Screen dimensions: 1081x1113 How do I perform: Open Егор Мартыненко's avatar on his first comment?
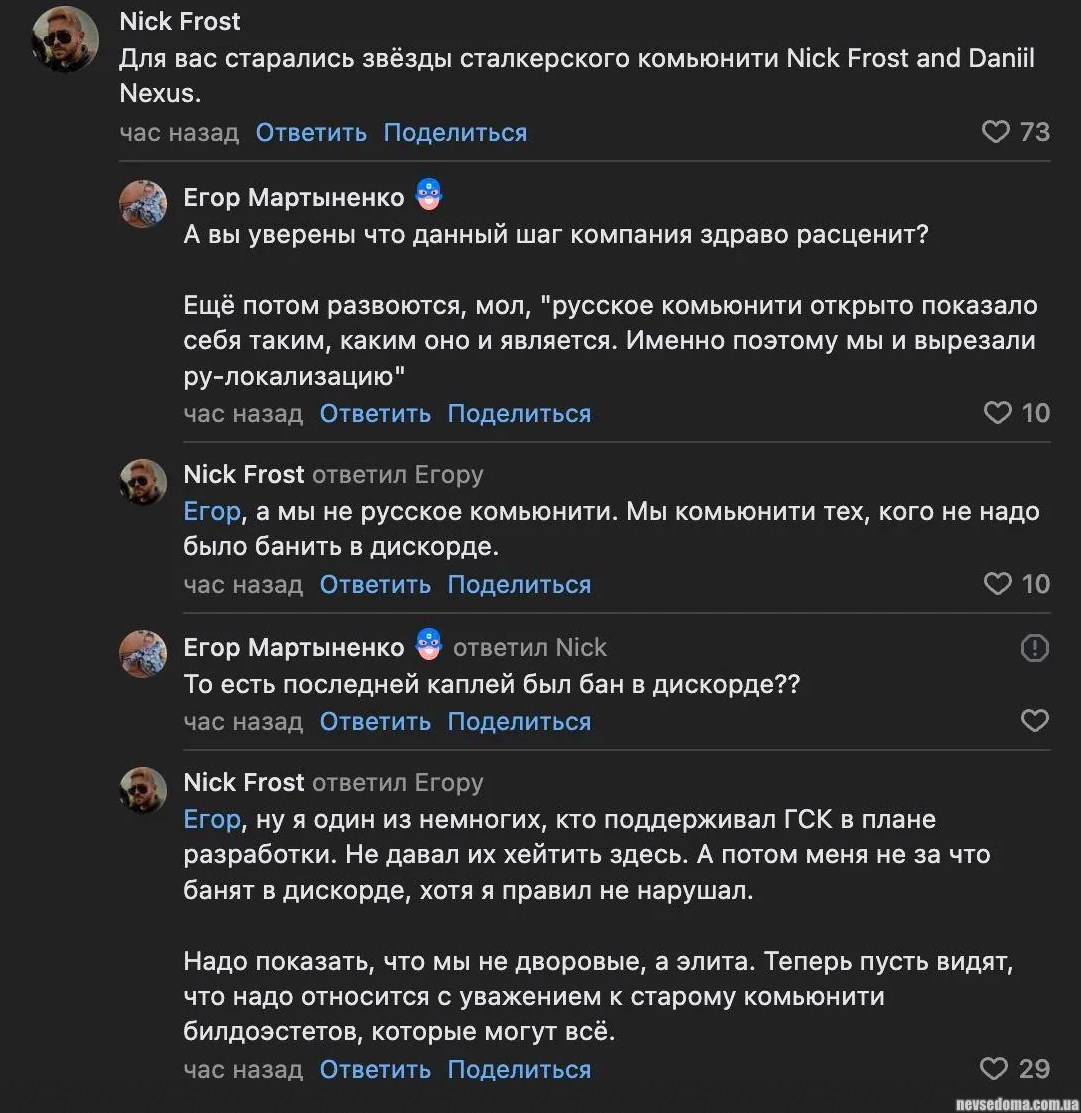pyautogui.click(x=143, y=205)
